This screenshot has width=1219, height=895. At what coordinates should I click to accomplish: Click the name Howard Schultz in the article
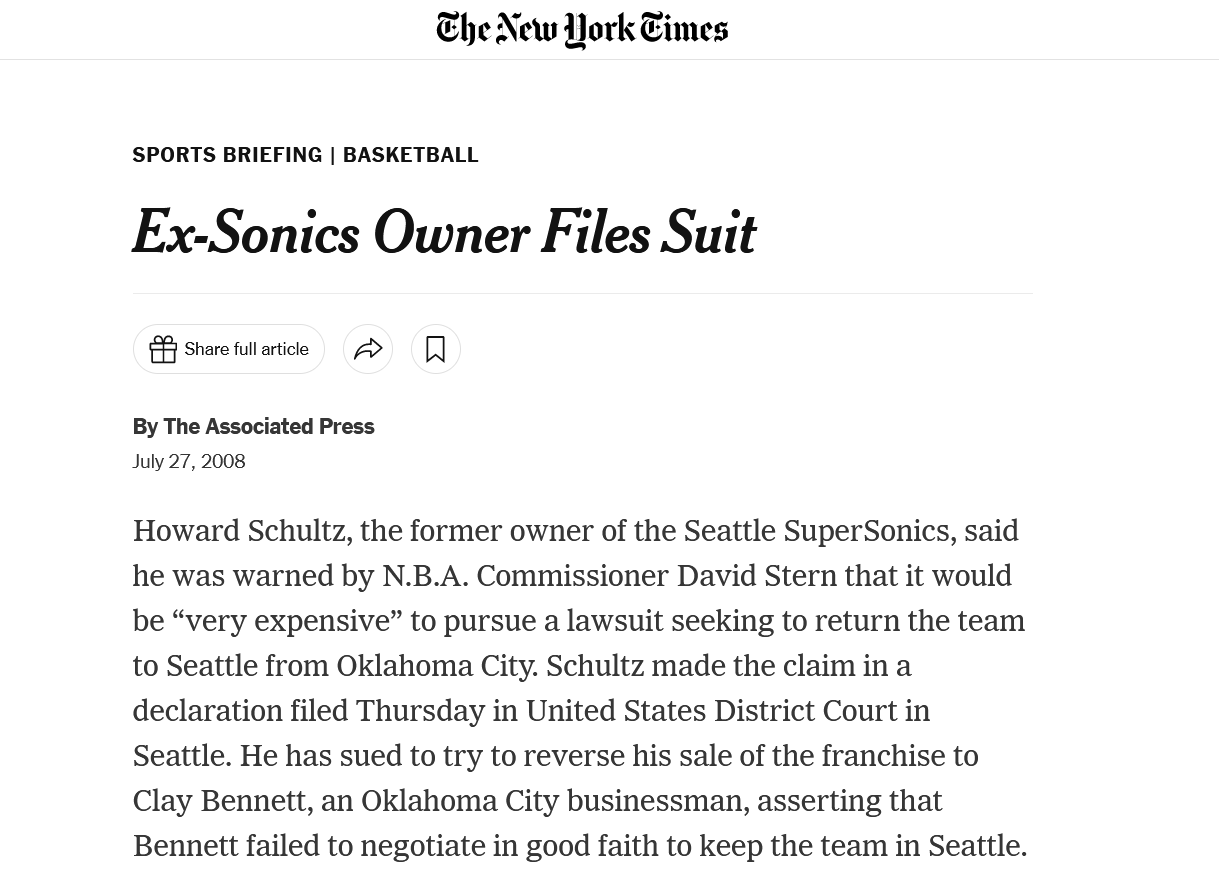coord(238,531)
